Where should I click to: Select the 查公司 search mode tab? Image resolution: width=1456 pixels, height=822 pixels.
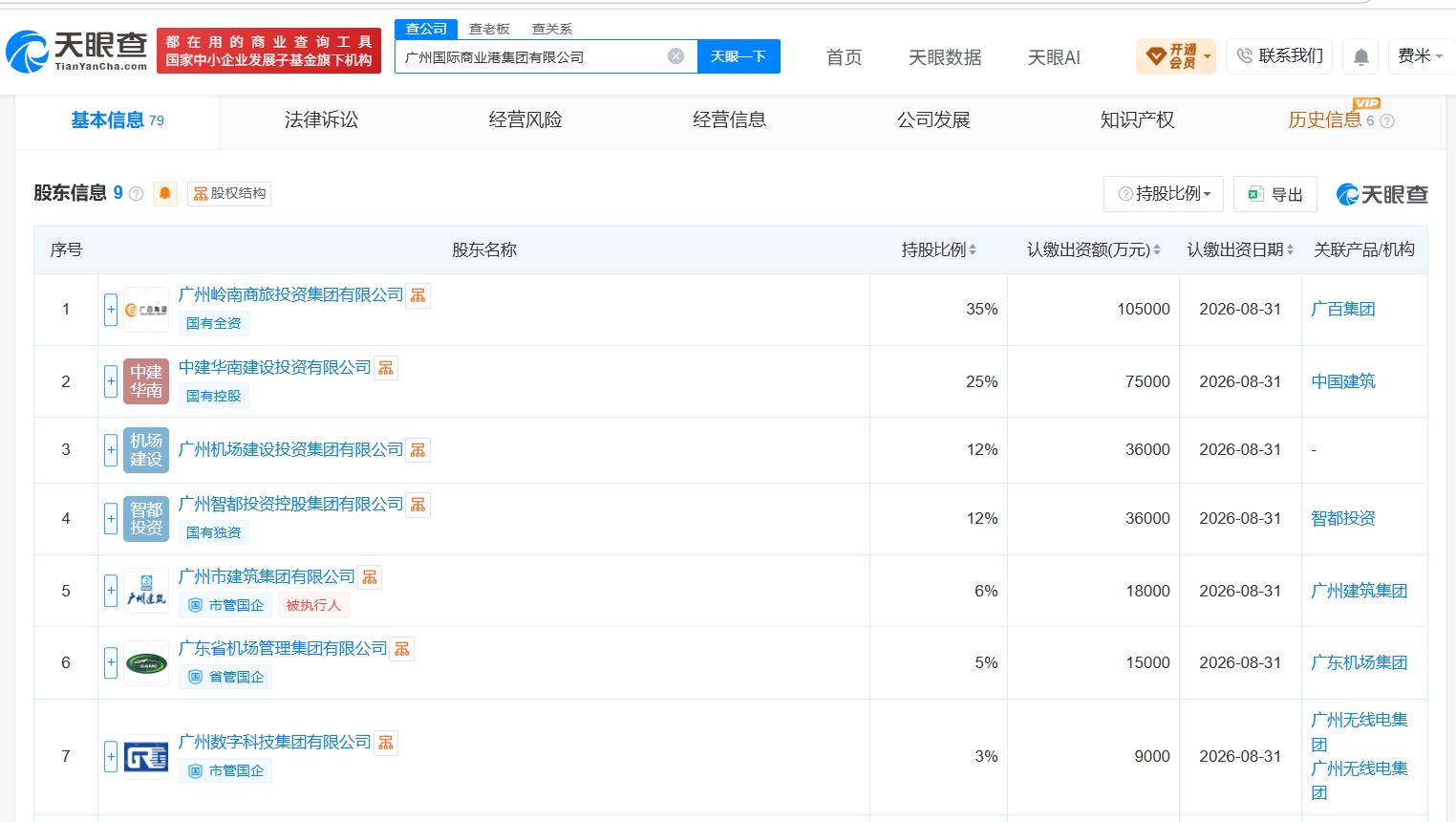click(426, 29)
